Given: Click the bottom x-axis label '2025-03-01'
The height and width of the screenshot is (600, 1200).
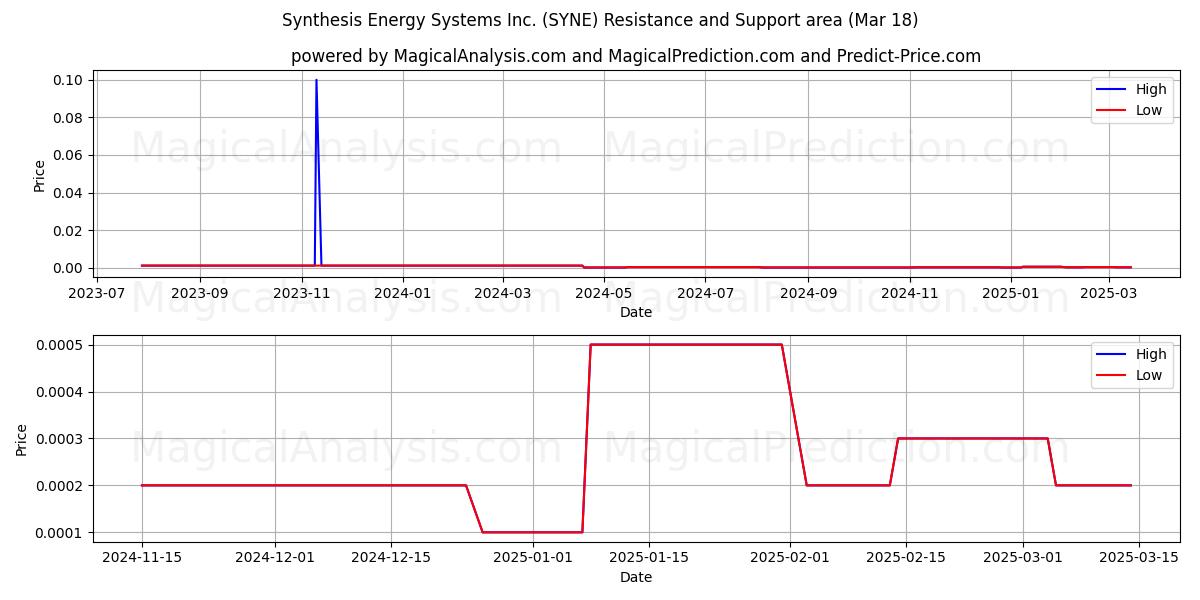Looking at the screenshot, I should pos(1022,558).
